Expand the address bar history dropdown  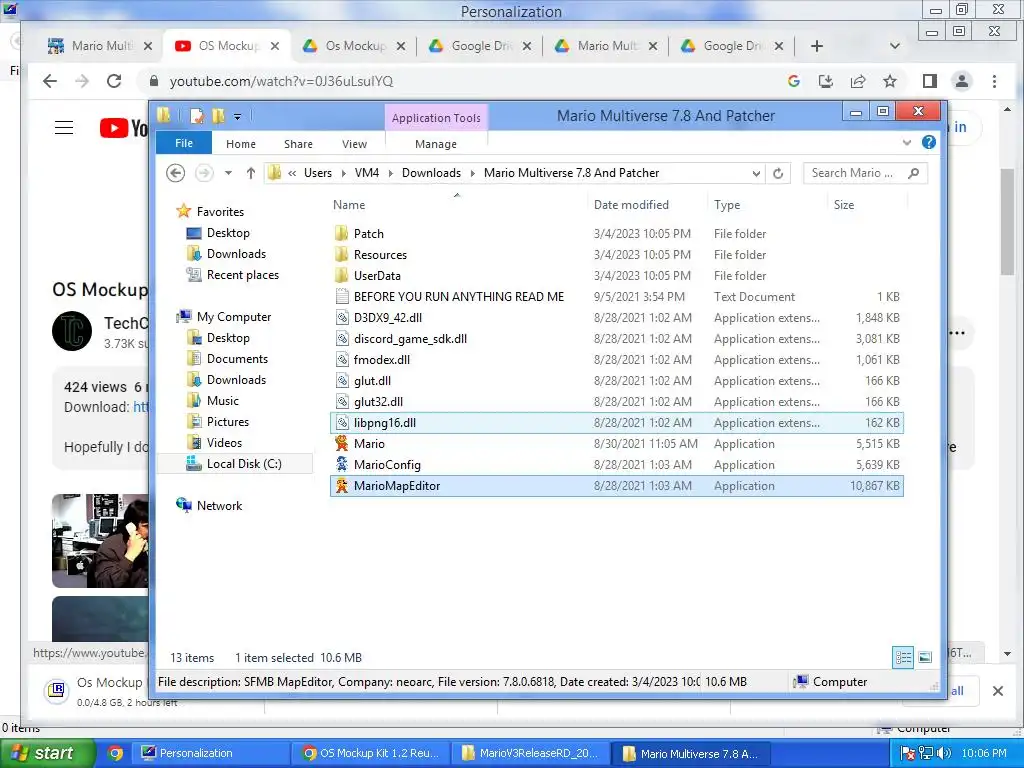(x=756, y=174)
